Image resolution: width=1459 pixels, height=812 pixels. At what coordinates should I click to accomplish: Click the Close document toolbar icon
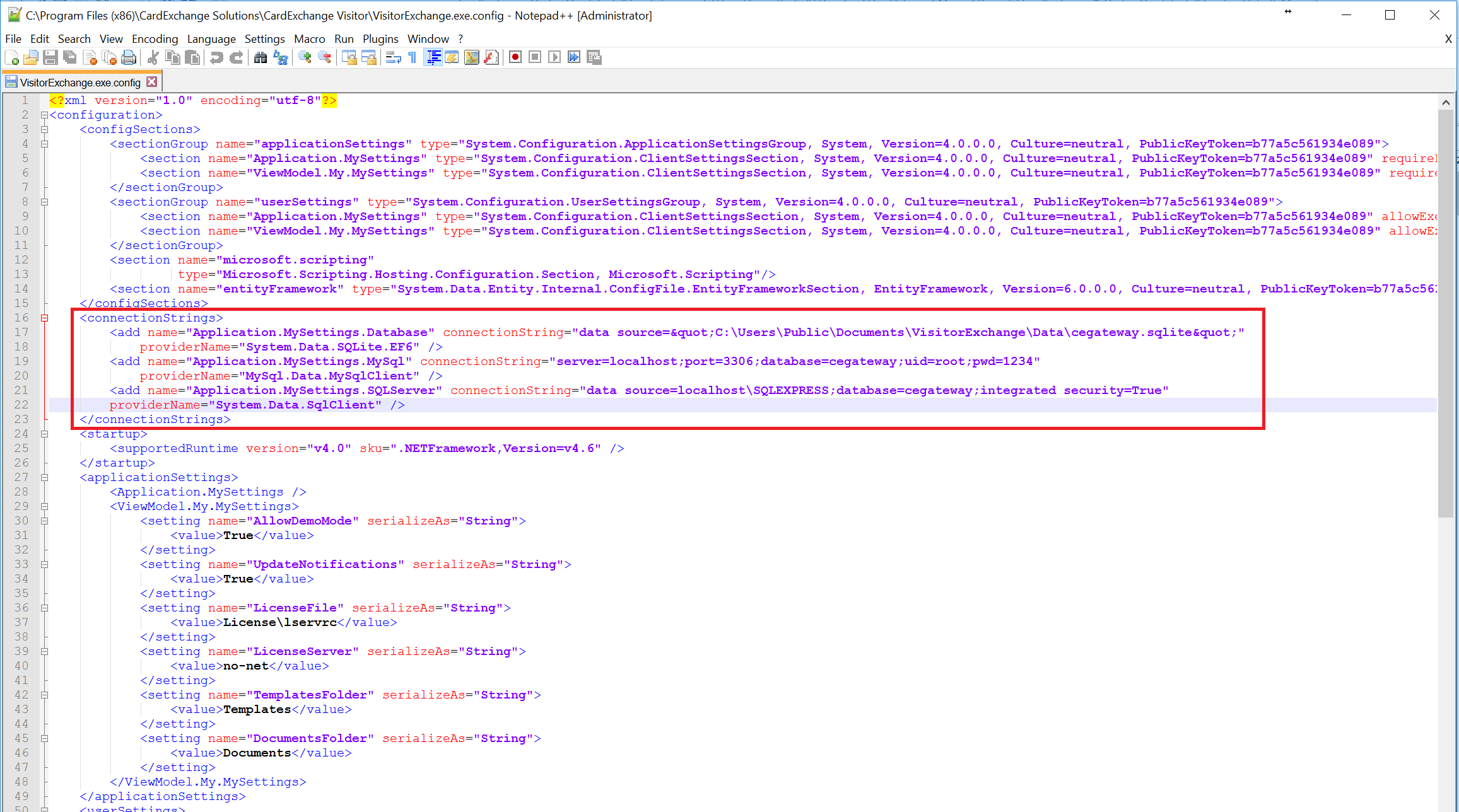pos(90,58)
